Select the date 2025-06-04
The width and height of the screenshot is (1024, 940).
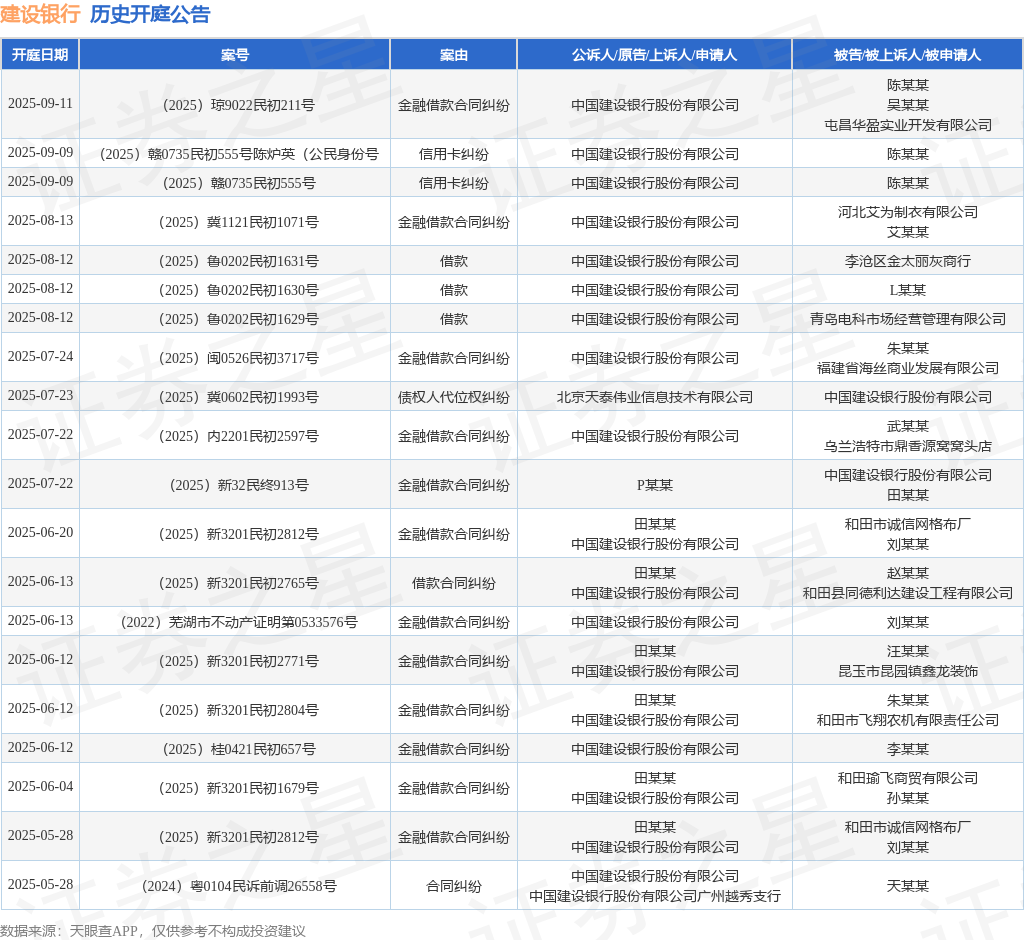[40, 786]
